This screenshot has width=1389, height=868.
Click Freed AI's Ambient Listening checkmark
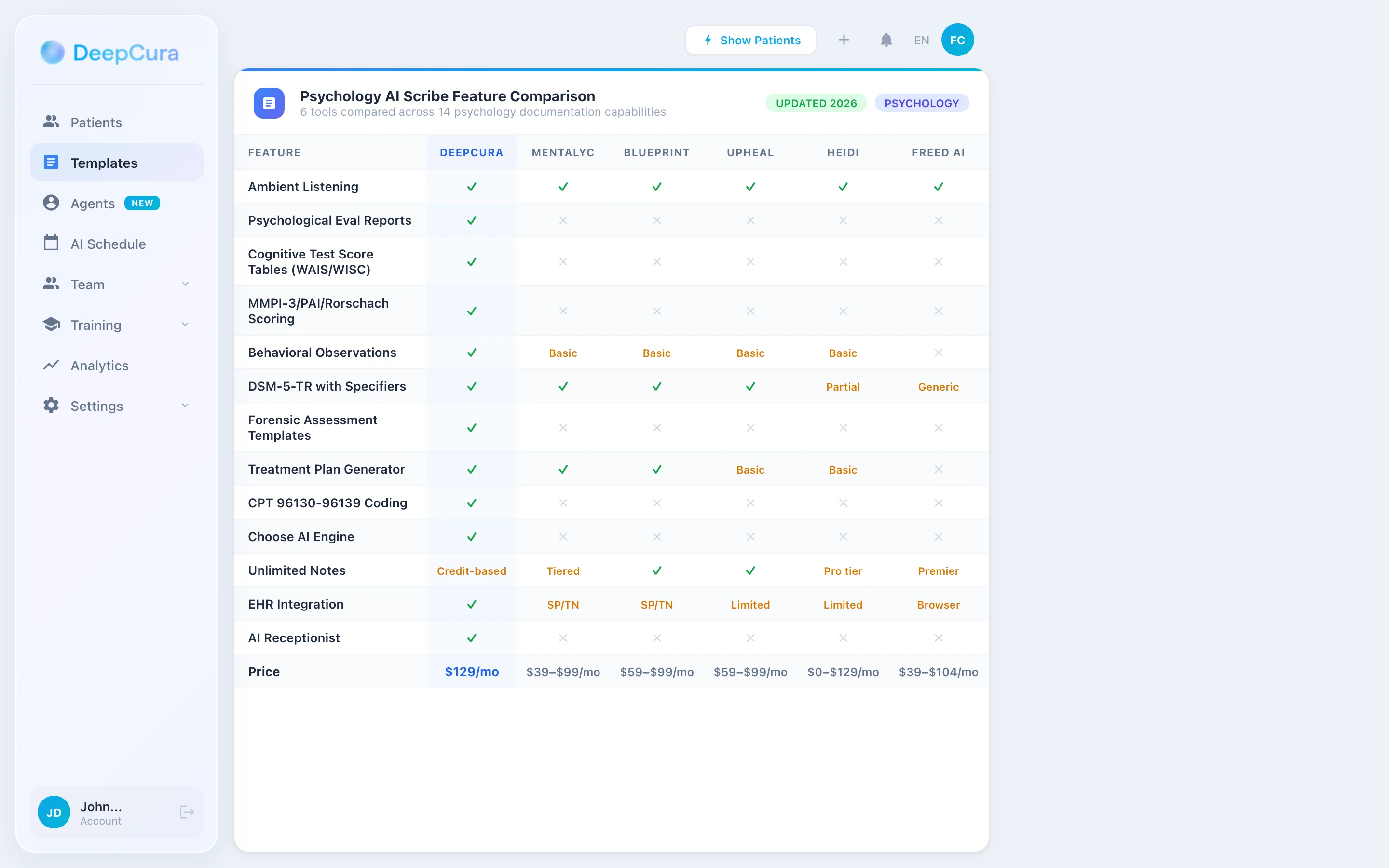(x=938, y=187)
